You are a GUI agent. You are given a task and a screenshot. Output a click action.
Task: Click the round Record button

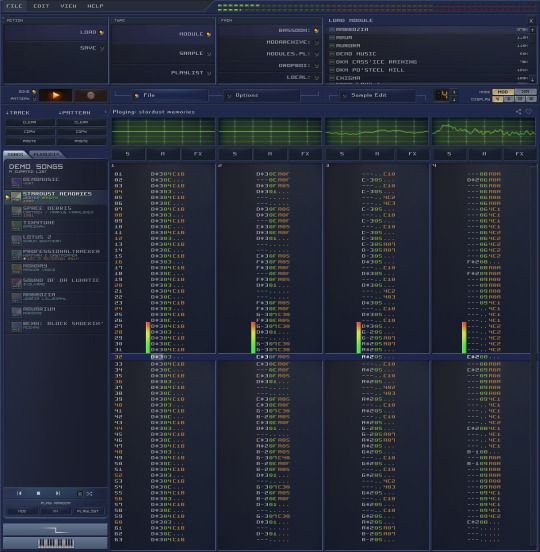coord(91,95)
